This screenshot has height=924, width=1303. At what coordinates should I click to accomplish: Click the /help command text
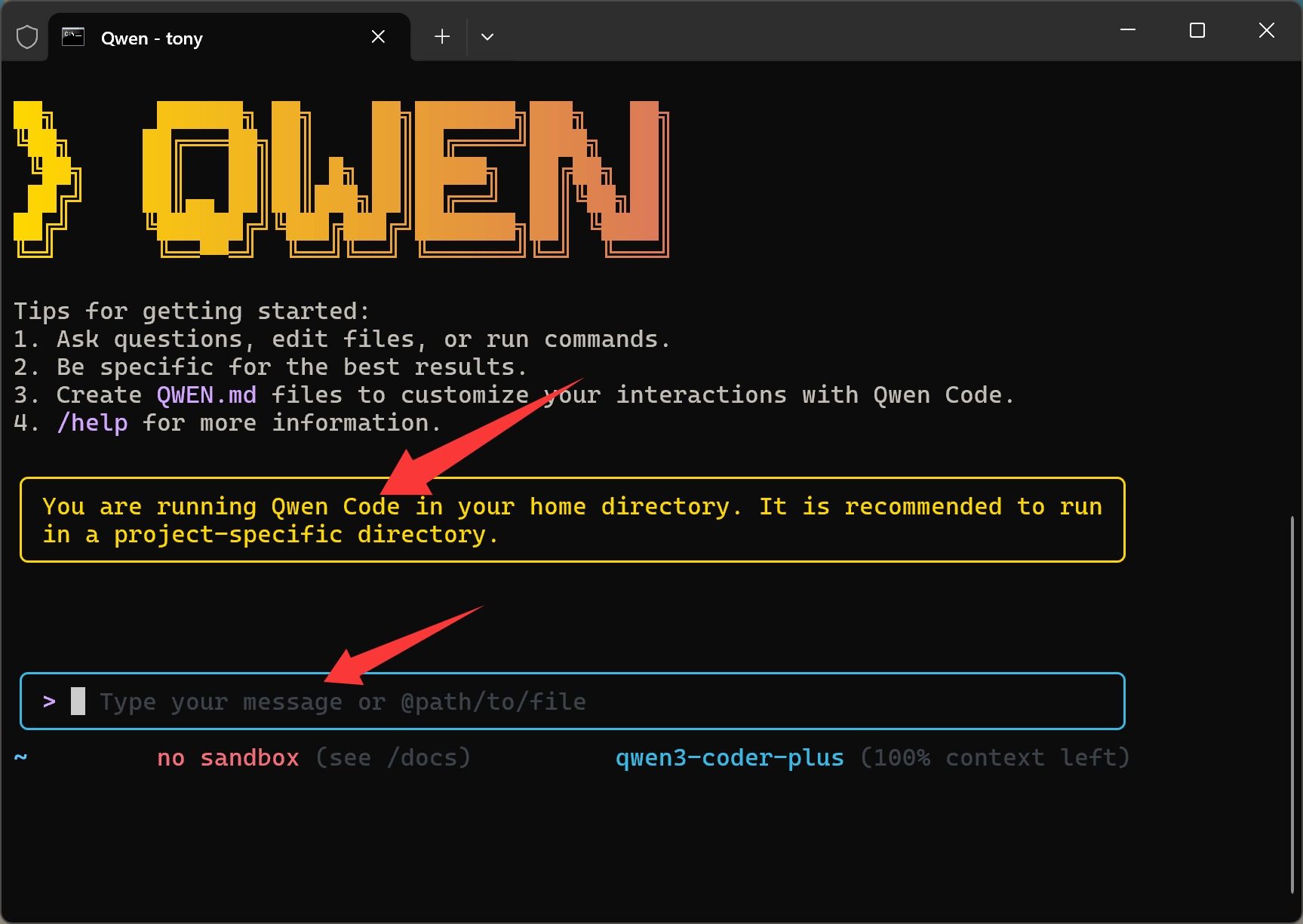point(92,422)
